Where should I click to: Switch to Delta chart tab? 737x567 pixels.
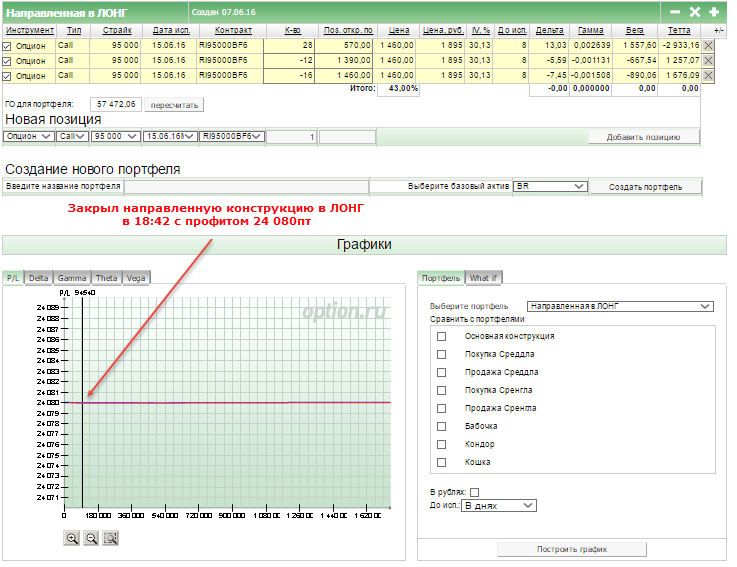coord(39,278)
